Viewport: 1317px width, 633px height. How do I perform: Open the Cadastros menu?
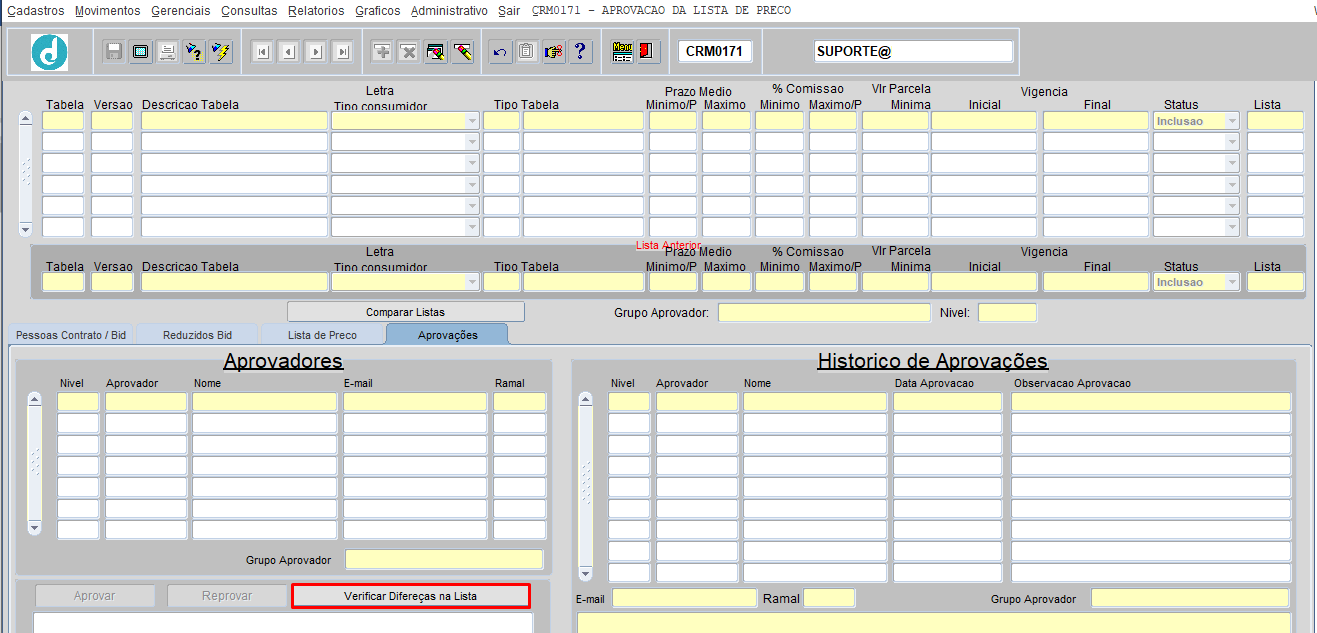coord(36,11)
